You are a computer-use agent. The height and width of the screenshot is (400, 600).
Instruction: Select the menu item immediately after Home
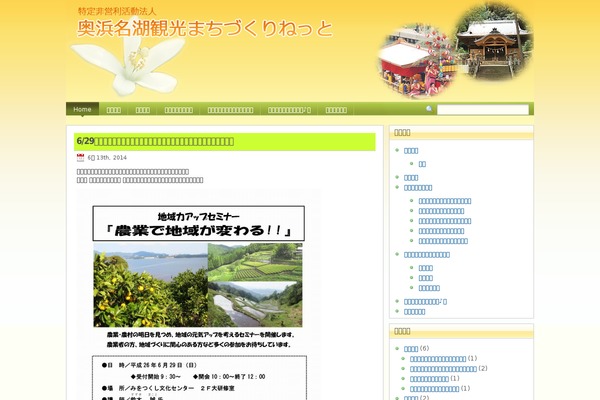[114, 110]
